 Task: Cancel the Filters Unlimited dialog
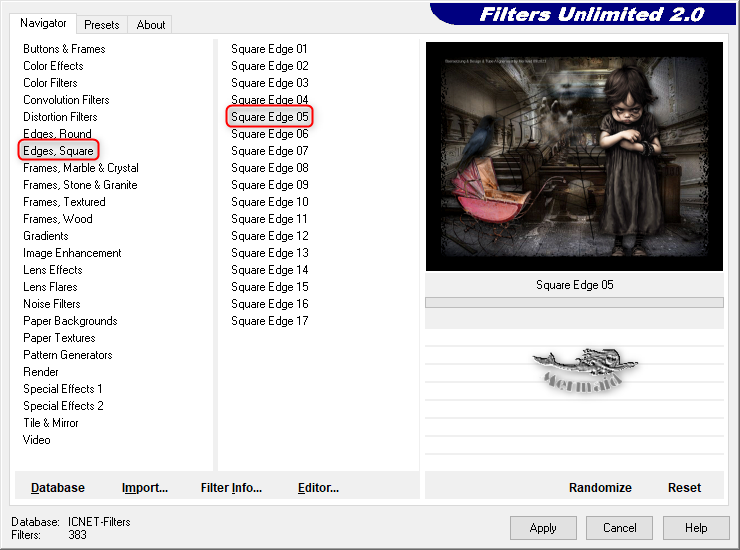(x=620, y=528)
